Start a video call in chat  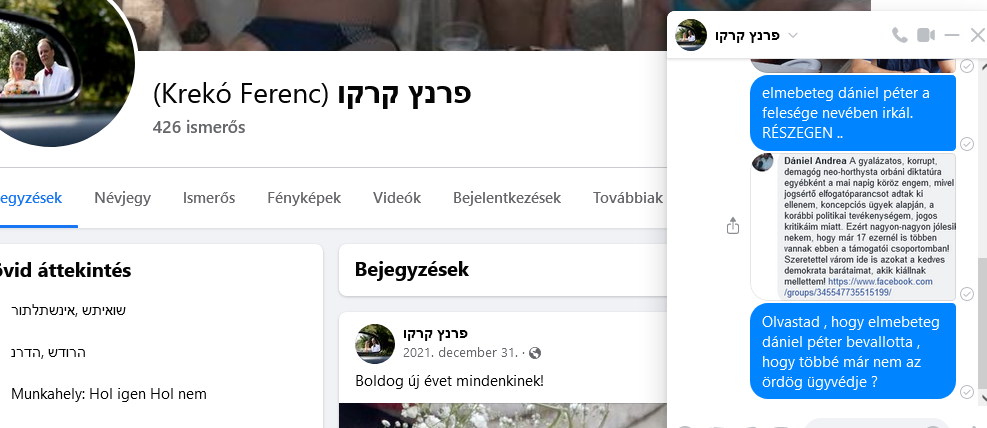[925, 35]
